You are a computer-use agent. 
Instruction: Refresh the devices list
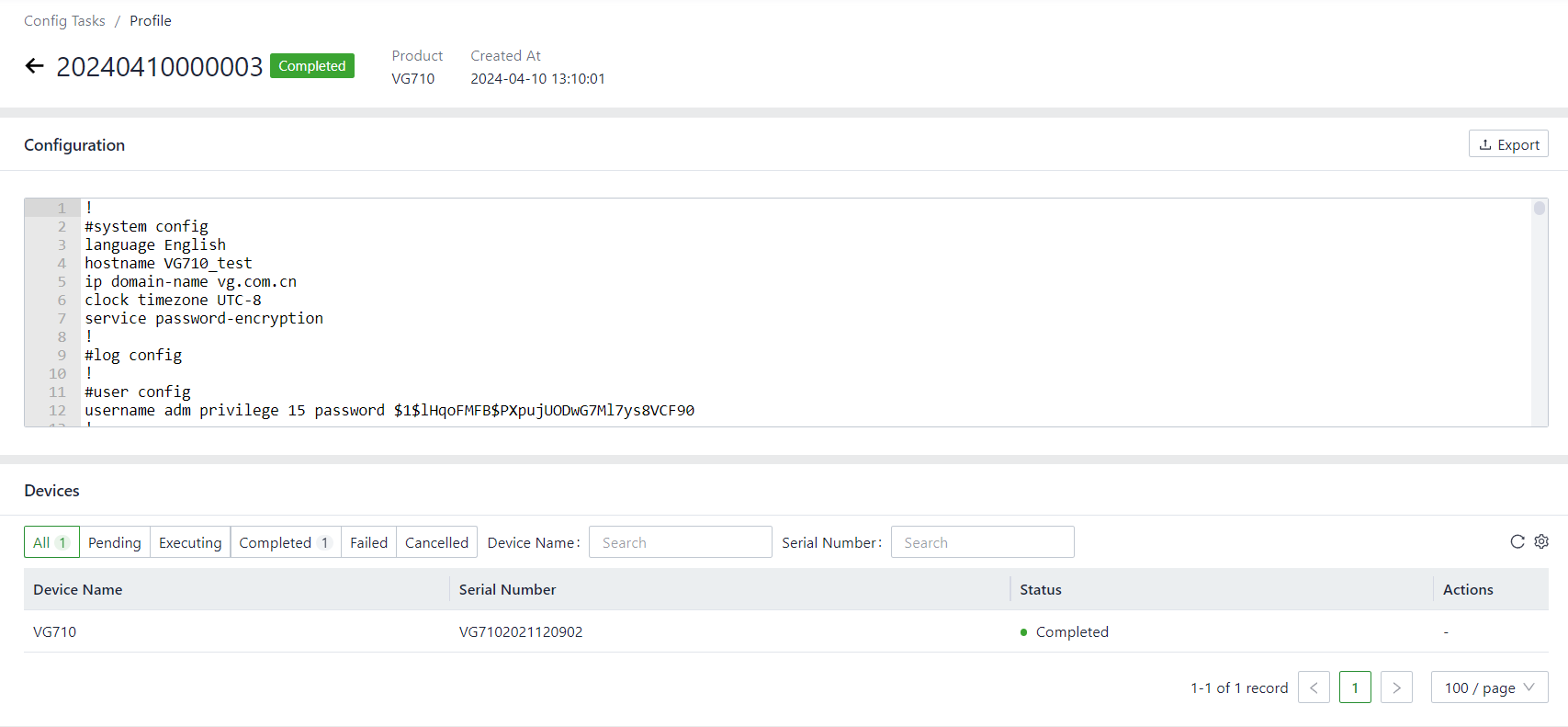click(1517, 541)
